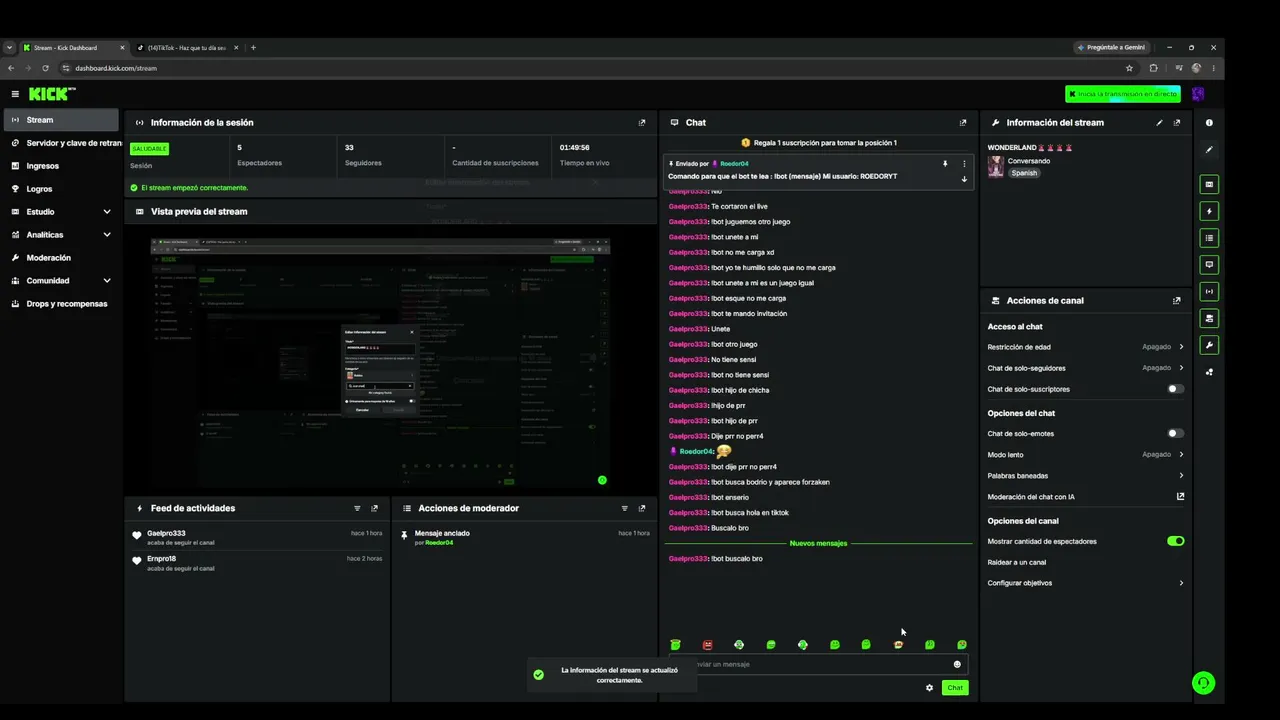Open the Feed de actividades filter
The image size is (1280, 720).
click(x=357, y=508)
